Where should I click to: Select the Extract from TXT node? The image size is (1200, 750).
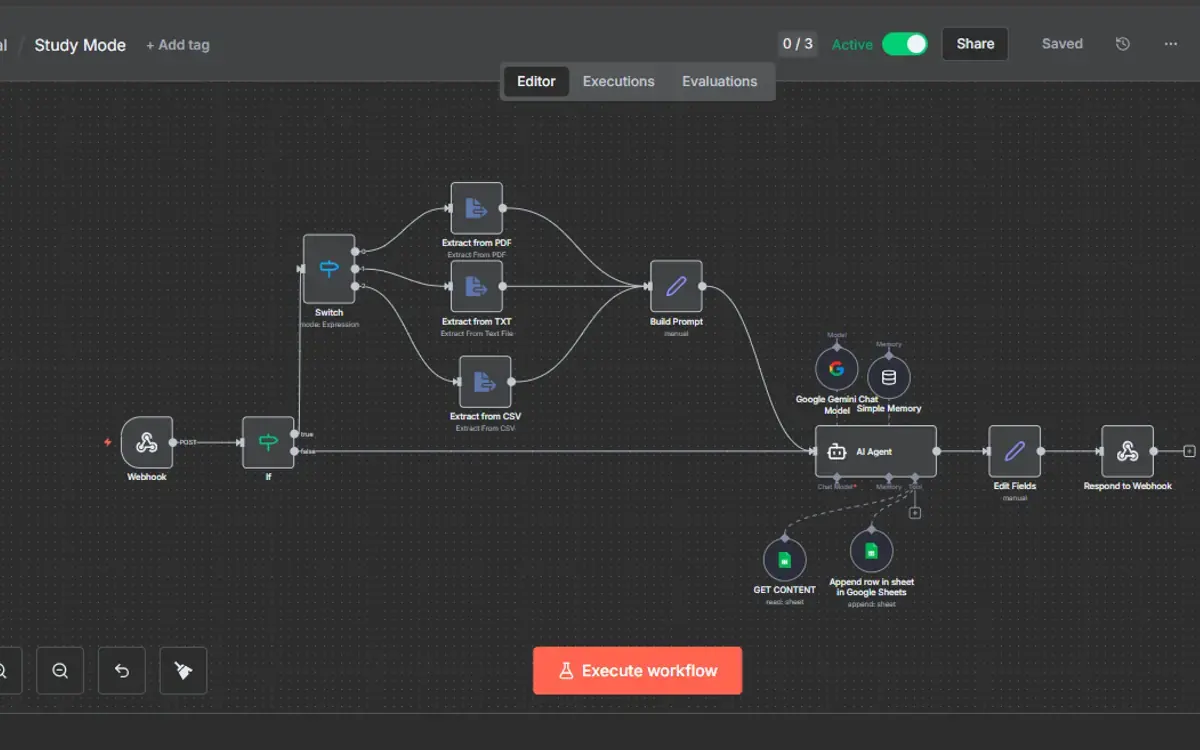pos(476,287)
